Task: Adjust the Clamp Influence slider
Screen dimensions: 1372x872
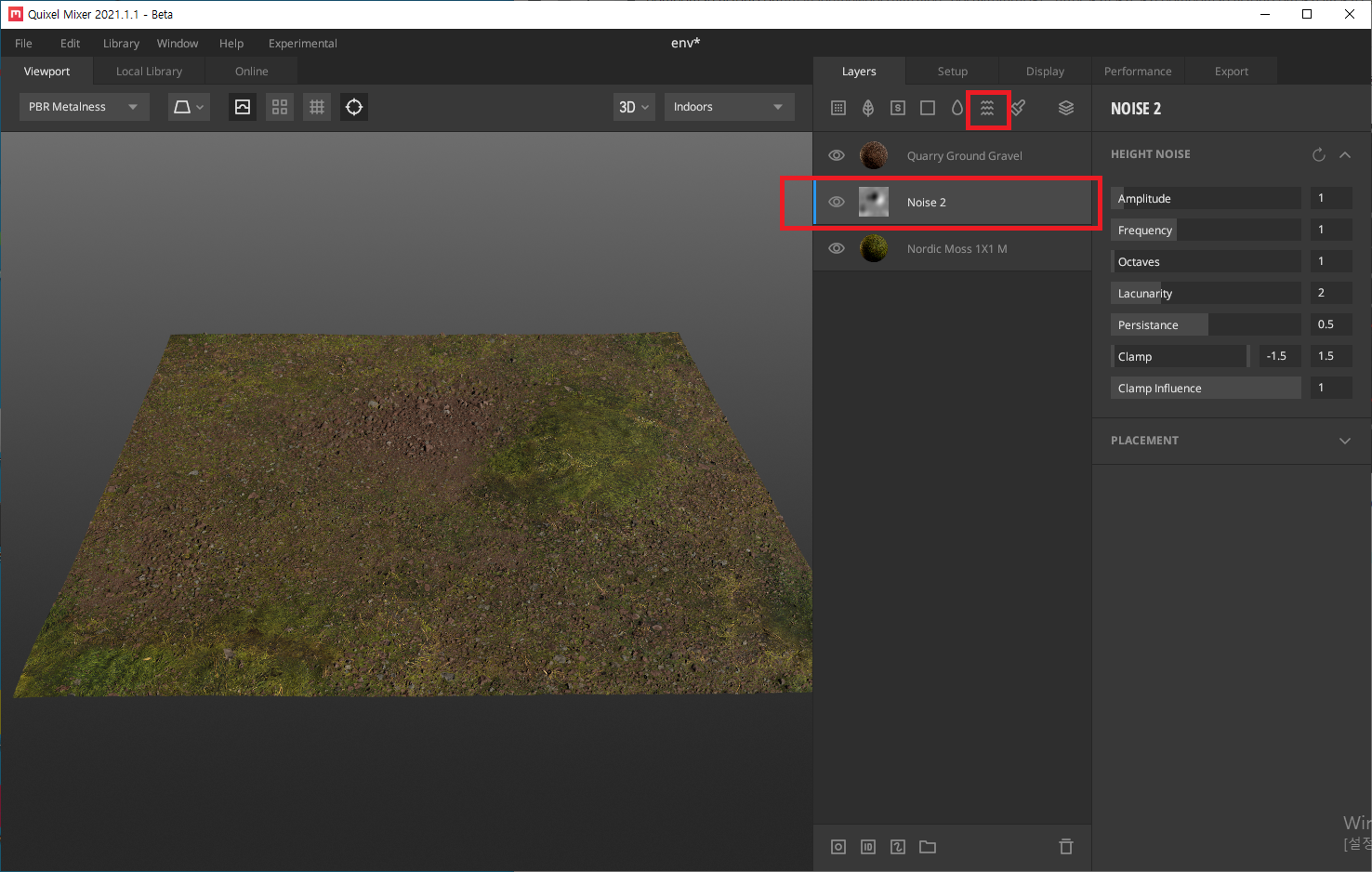Action: [x=1206, y=388]
